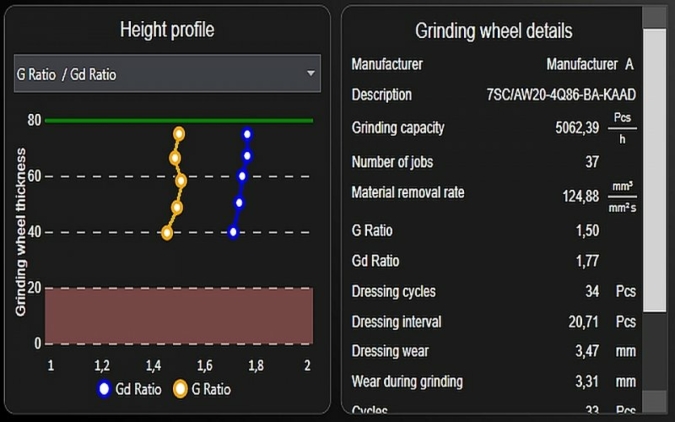
Task: Click the Grinding capacity row label
Action: [398, 128]
